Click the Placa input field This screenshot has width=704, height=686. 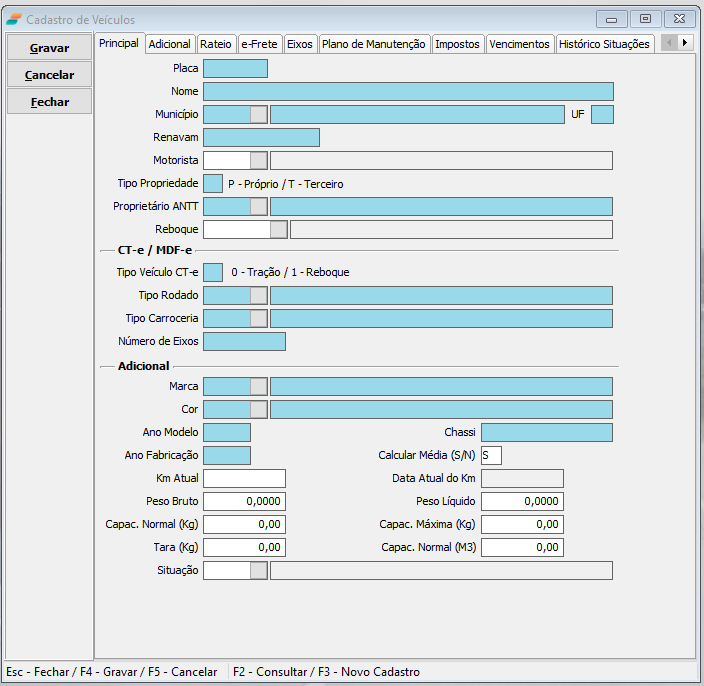tap(235, 69)
